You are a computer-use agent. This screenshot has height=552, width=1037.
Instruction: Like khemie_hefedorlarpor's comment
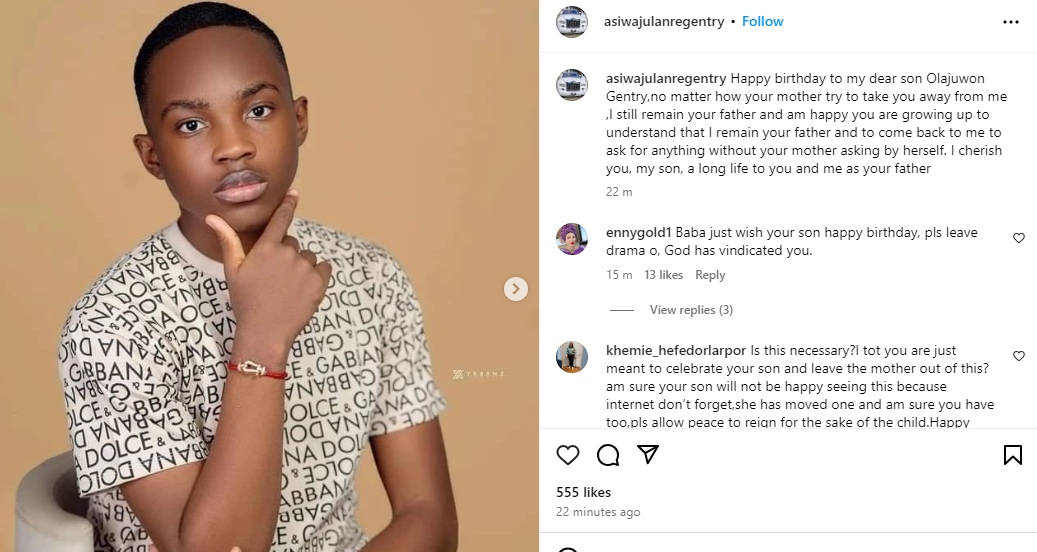click(x=1019, y=356)
